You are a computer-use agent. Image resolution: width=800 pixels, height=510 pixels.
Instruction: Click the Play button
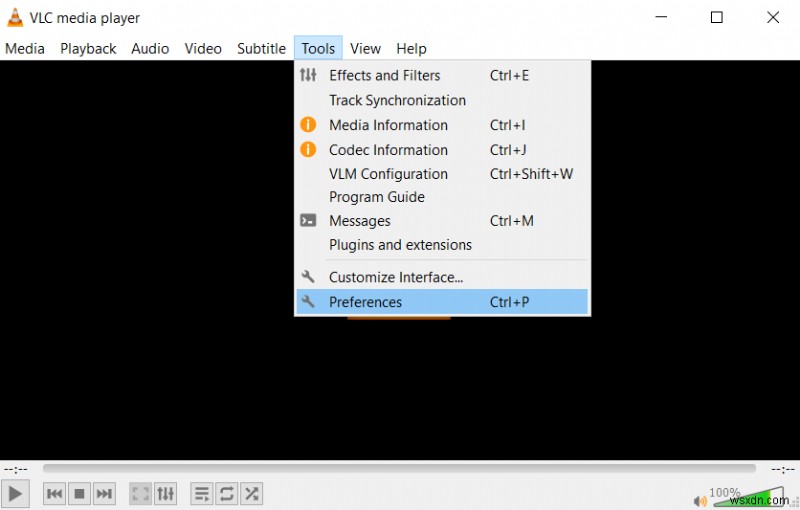[x=15, y=494]
